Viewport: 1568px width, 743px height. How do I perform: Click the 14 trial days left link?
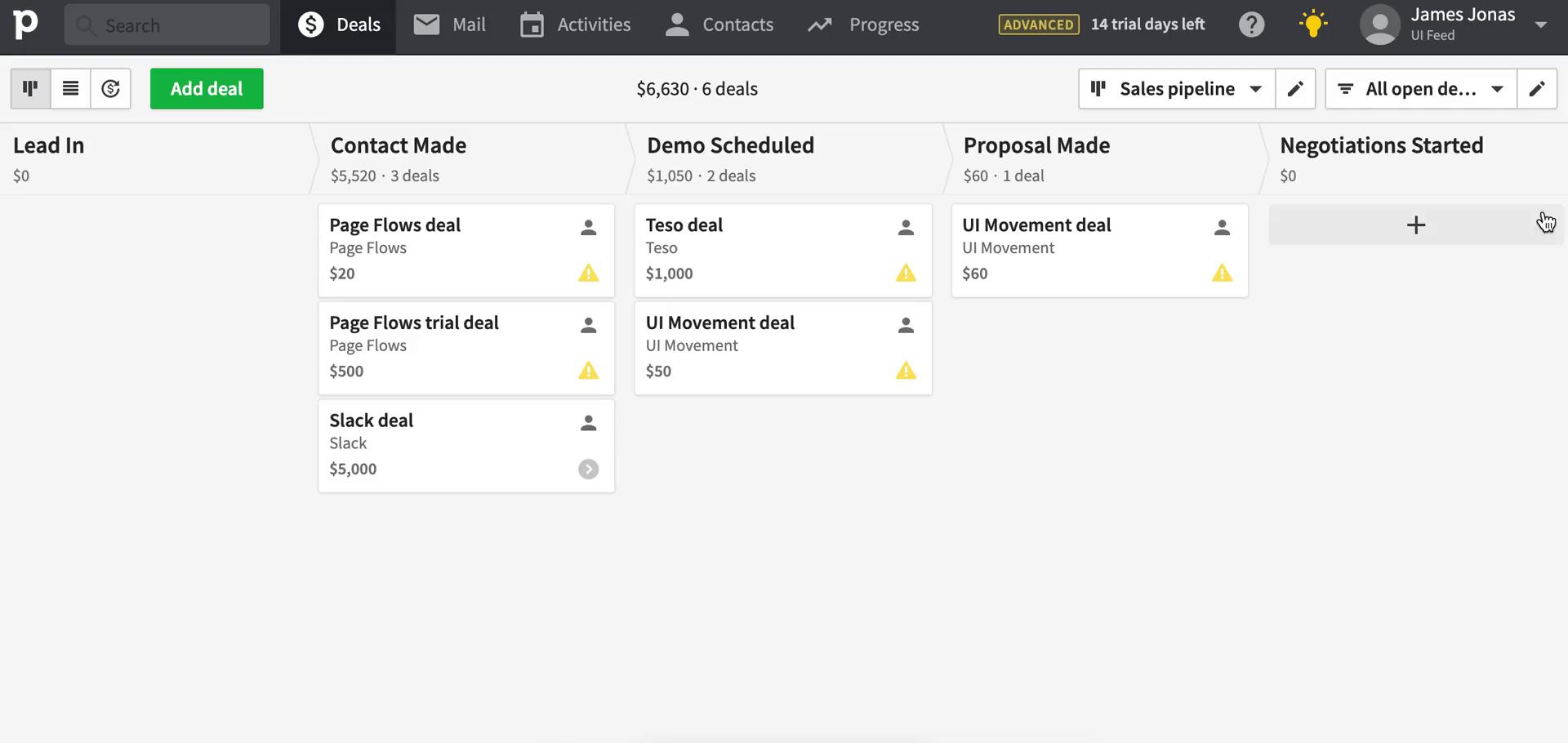click(x=1147, y=24)
